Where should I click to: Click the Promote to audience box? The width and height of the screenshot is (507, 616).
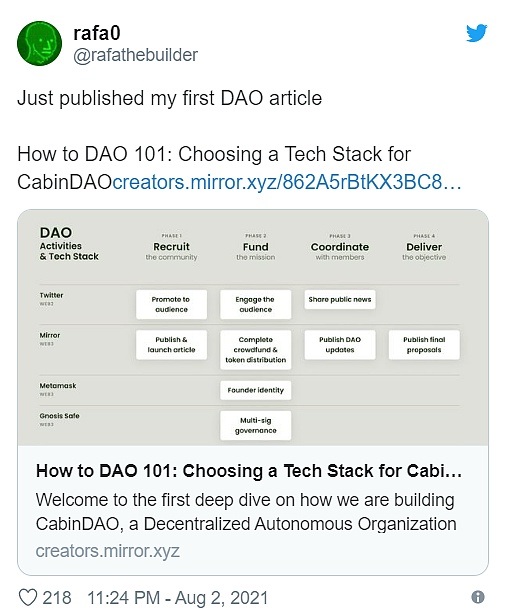(x=171, y=304)
